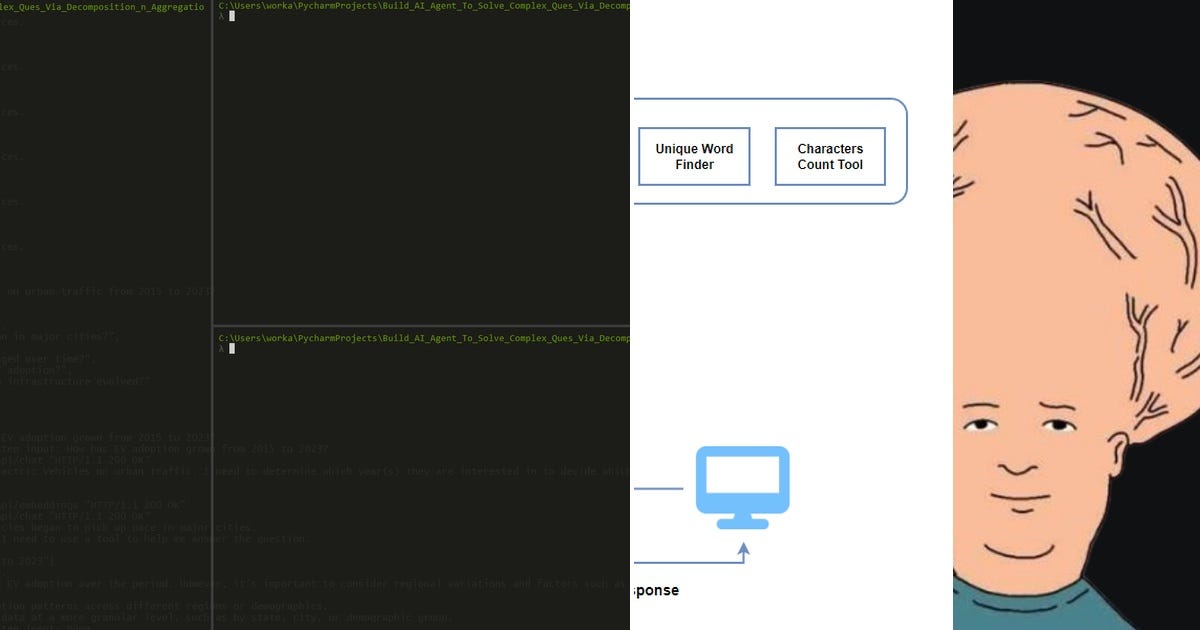This screenshot has width=1200, height=630.
Task: Select the Characters Count Tool box
Action: coord(830,156)
